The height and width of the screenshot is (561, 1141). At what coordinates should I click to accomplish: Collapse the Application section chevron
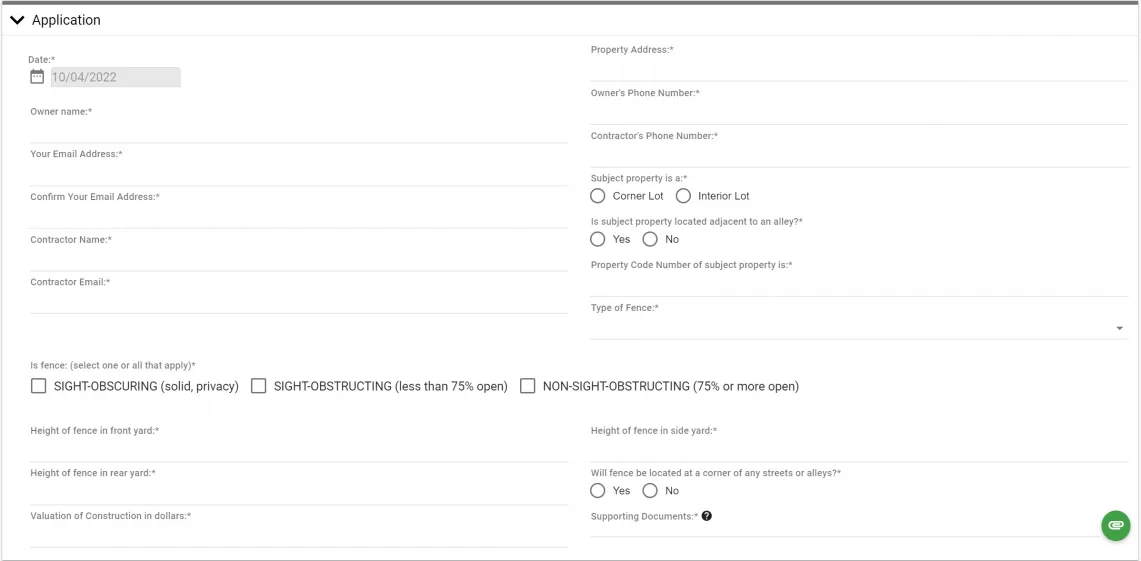click(x=17, y=20)
